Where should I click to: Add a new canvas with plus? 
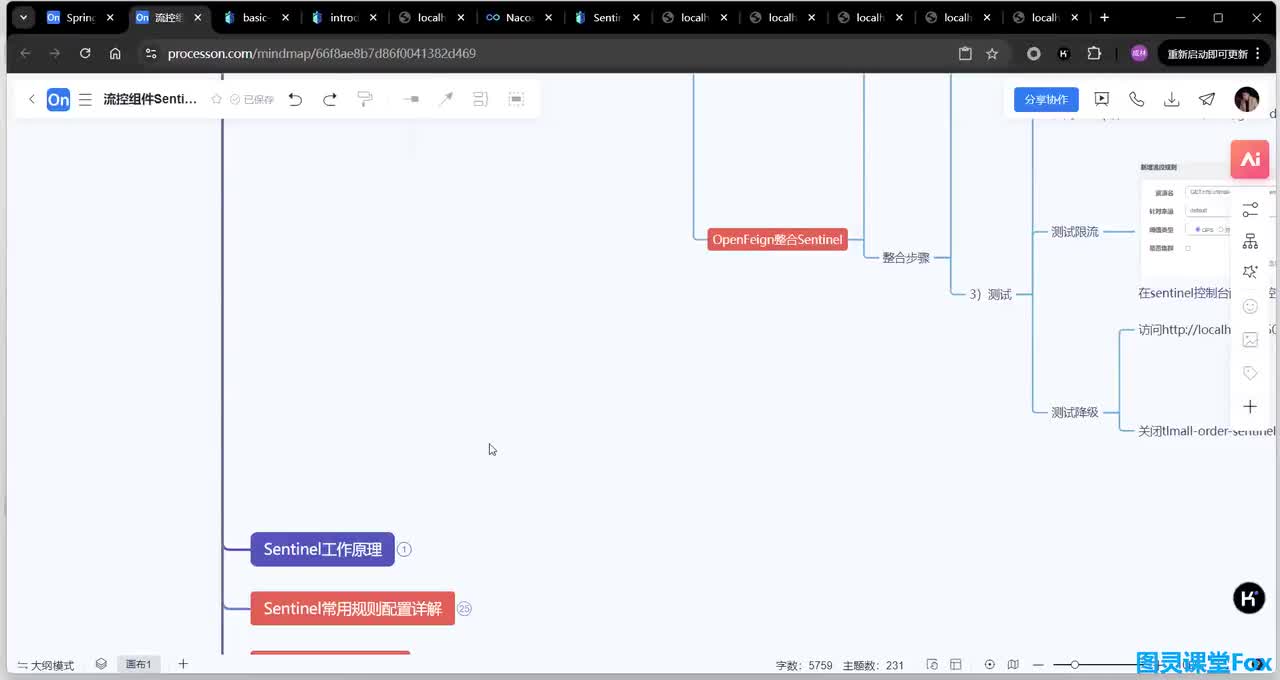click(183, 664)
